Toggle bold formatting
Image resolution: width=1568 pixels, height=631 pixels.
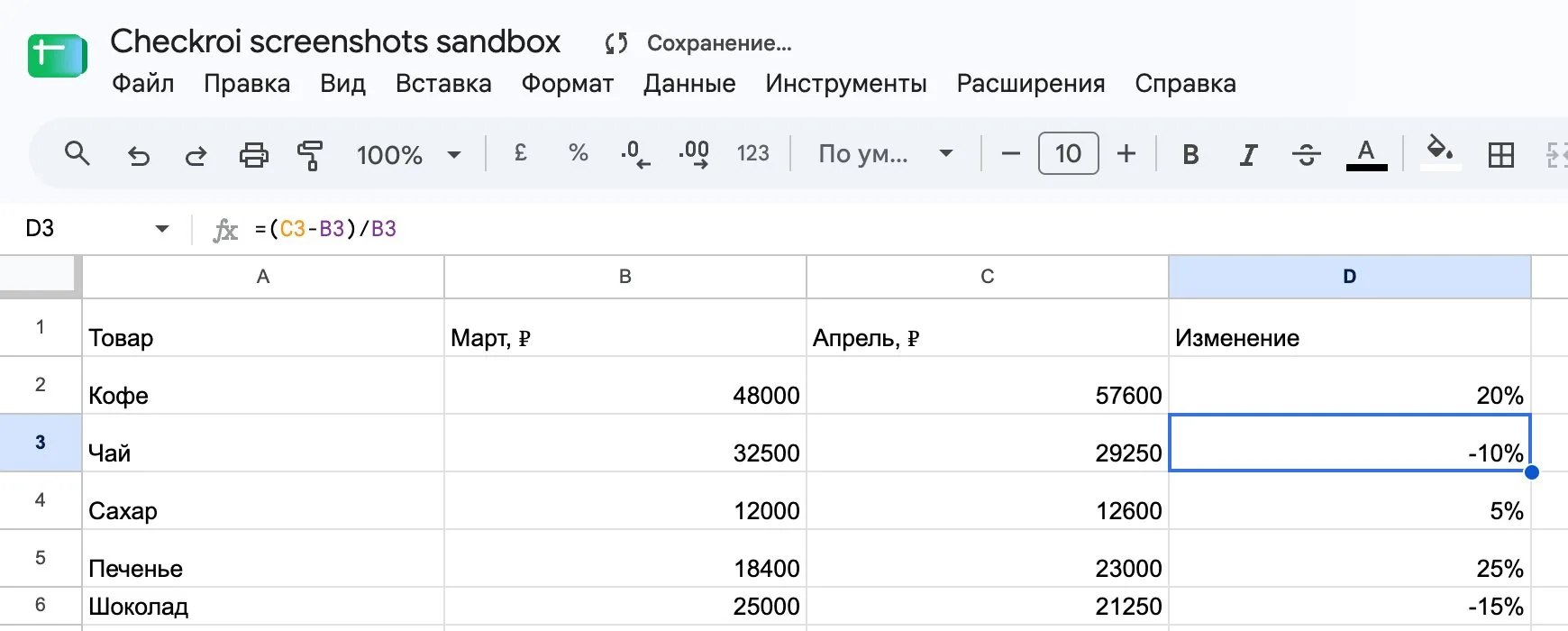[x=1190, y=155]
